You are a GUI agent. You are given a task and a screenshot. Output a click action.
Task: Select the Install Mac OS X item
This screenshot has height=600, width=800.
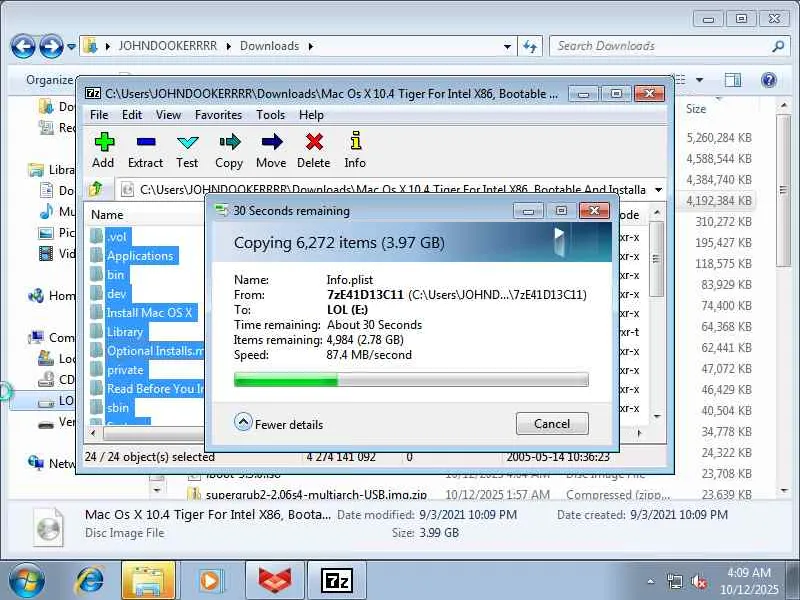149,313
